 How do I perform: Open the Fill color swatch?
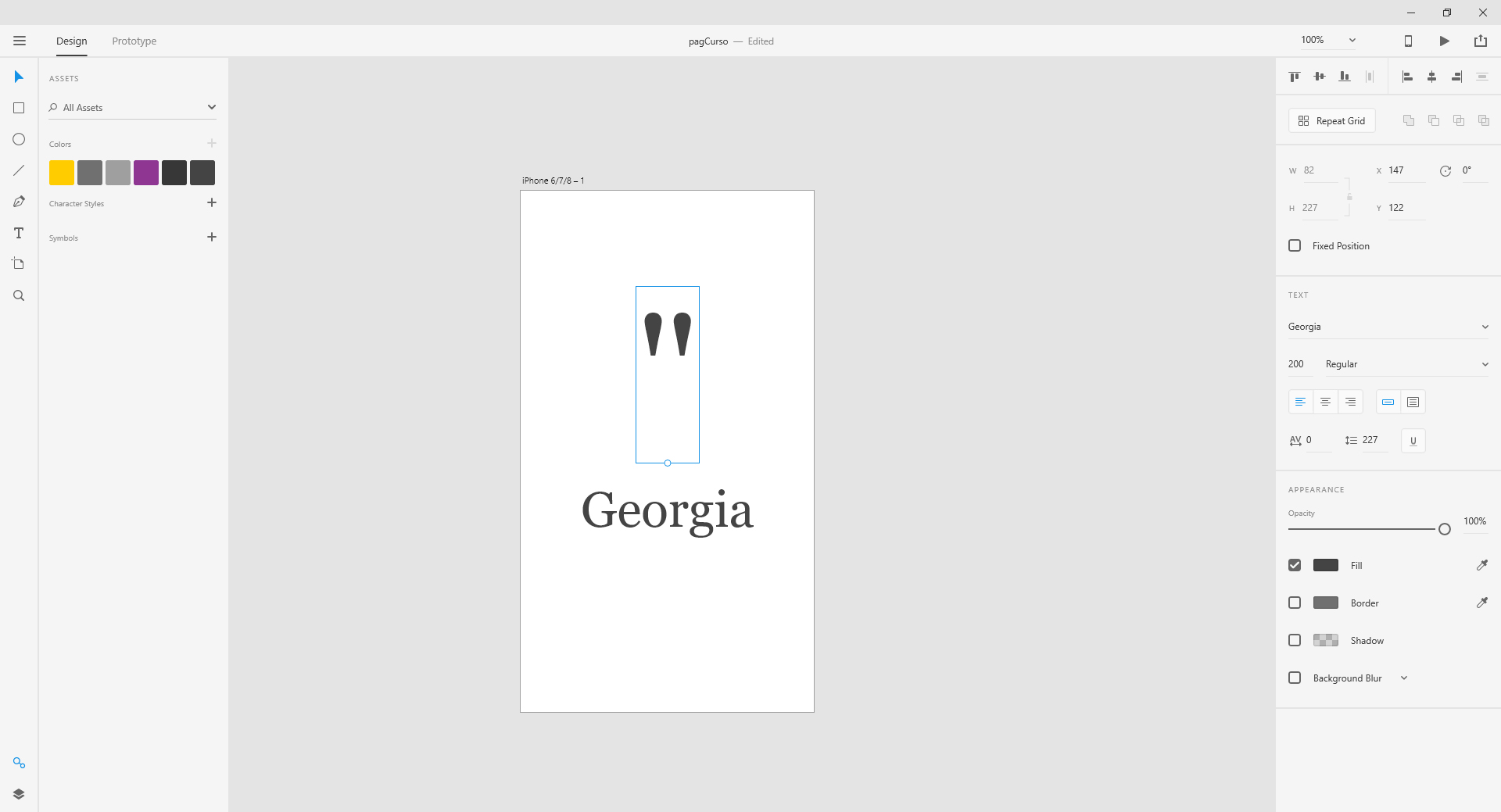pos(1326,565)
